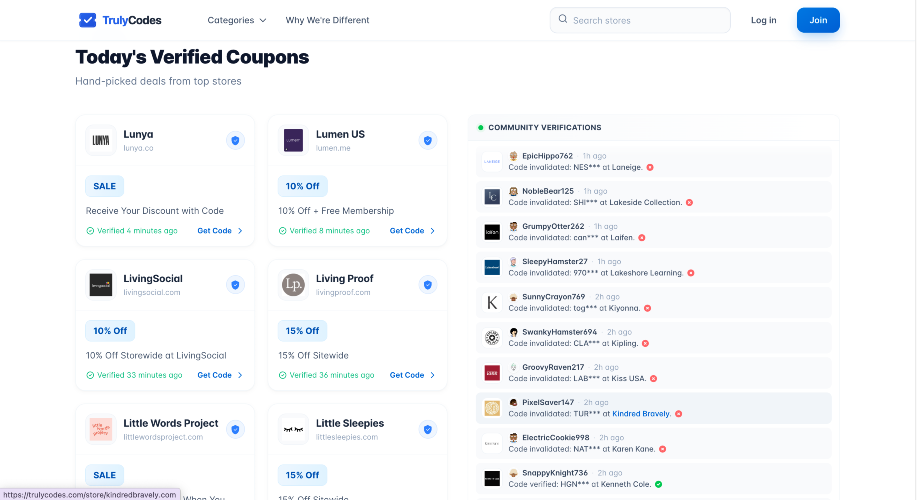Open the Little Sleepies logo
This screenshot has width=917, height=500.
click(x=293, y=429)
